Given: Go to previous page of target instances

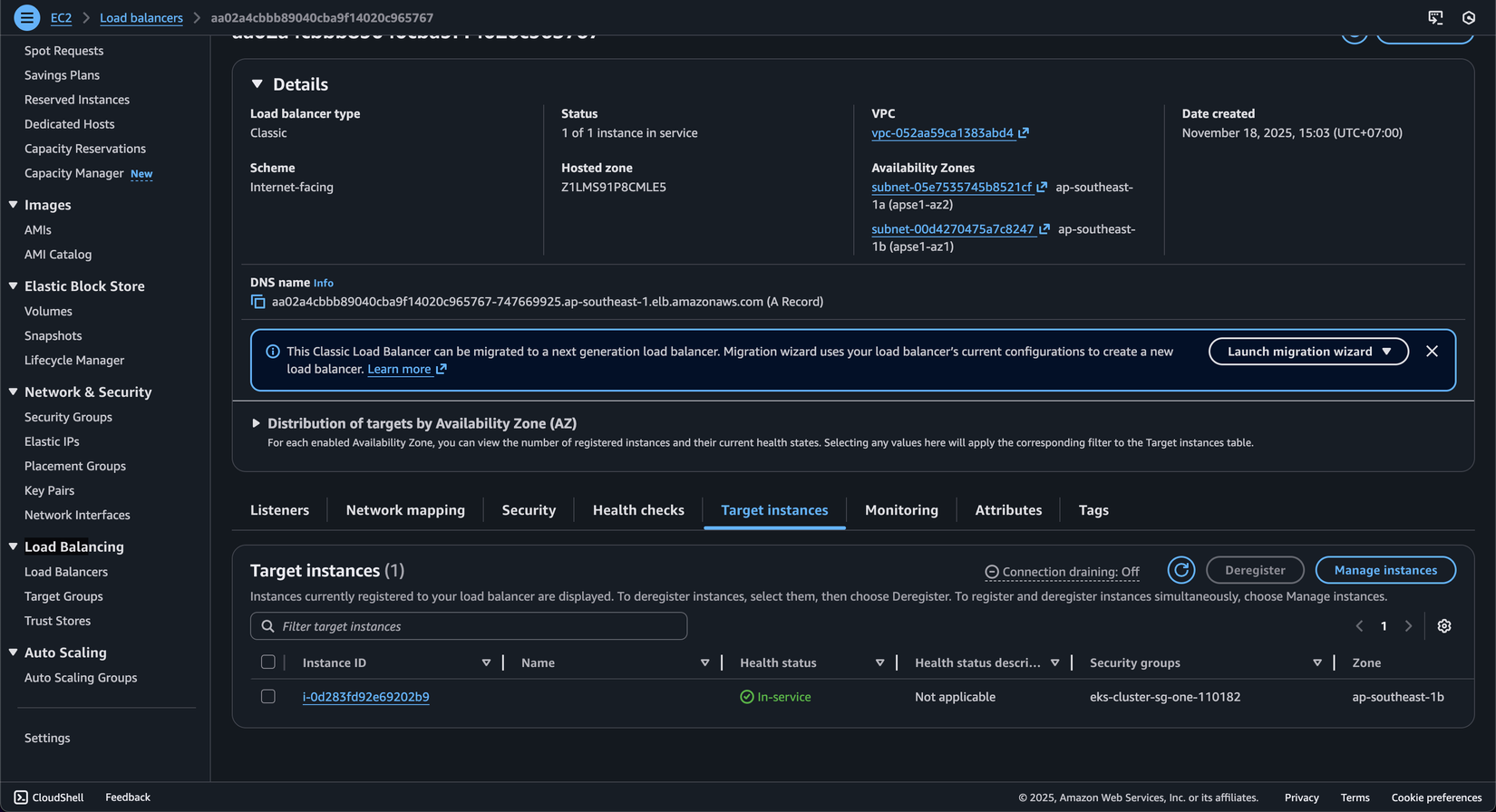Looking at the screenshot, I should point(1359,626).
